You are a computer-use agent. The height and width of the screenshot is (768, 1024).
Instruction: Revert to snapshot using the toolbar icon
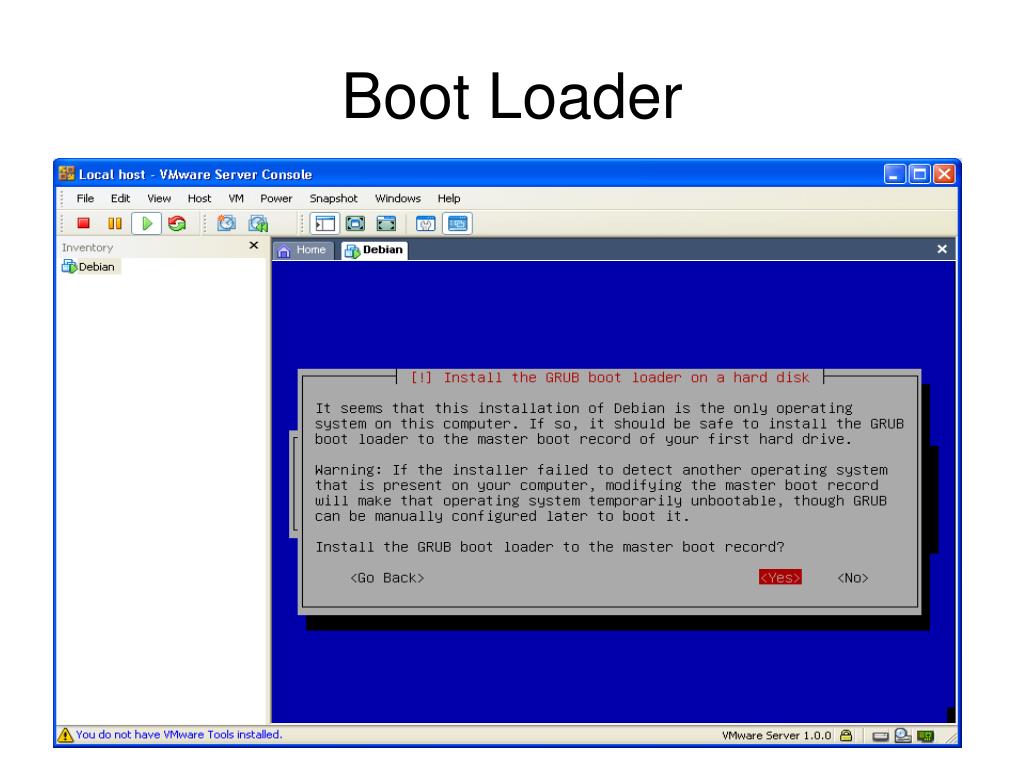click(259, 223)
